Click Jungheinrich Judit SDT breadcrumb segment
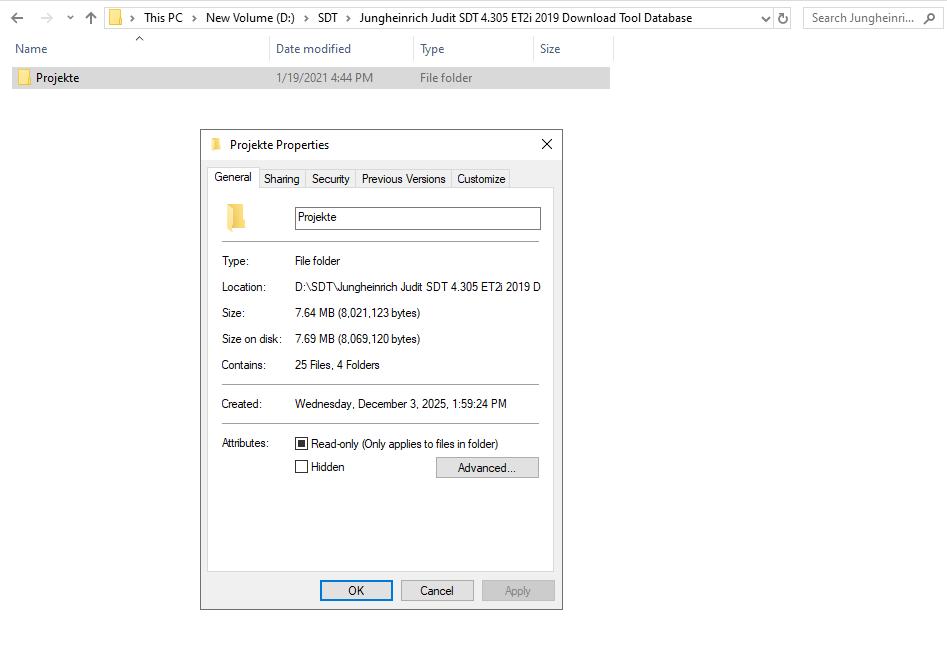This screenshot has height=645, width=947. [x=525, y=18]
